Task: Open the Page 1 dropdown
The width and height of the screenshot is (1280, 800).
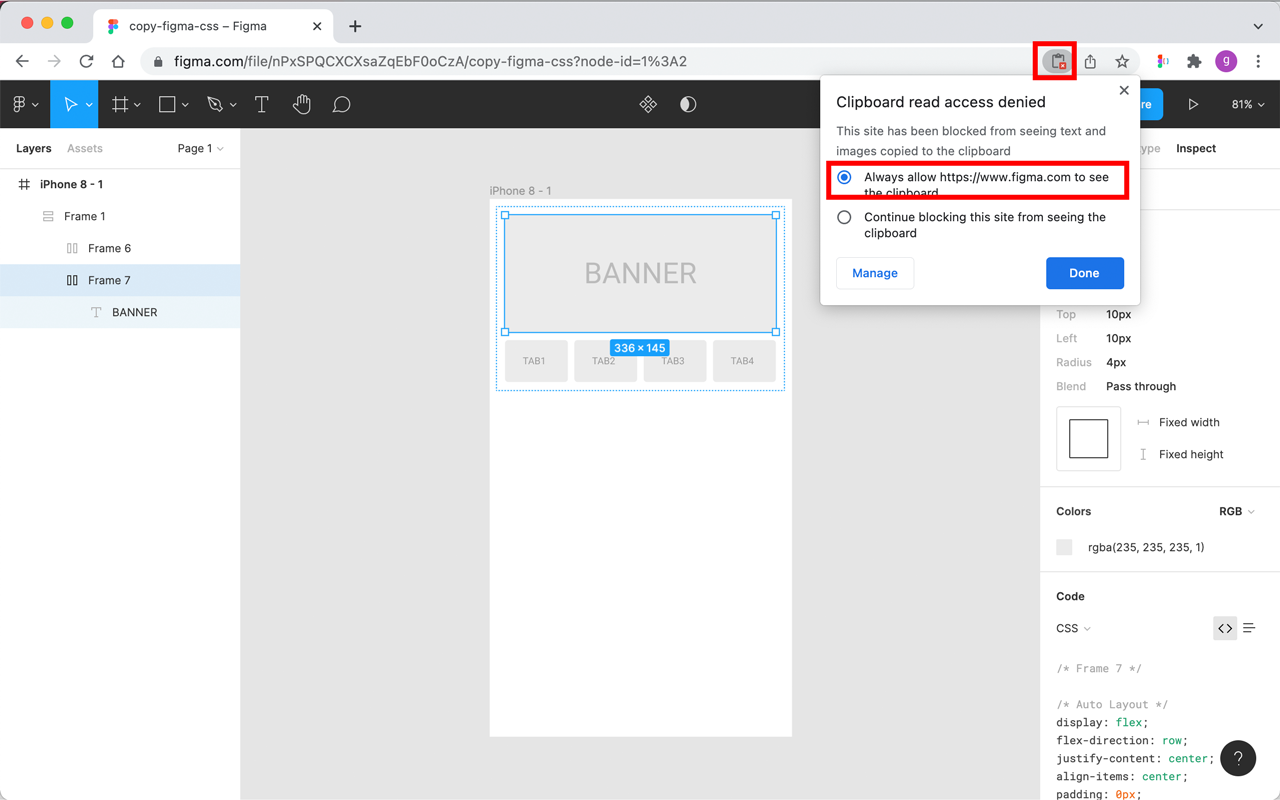Action: click(200, 148)
